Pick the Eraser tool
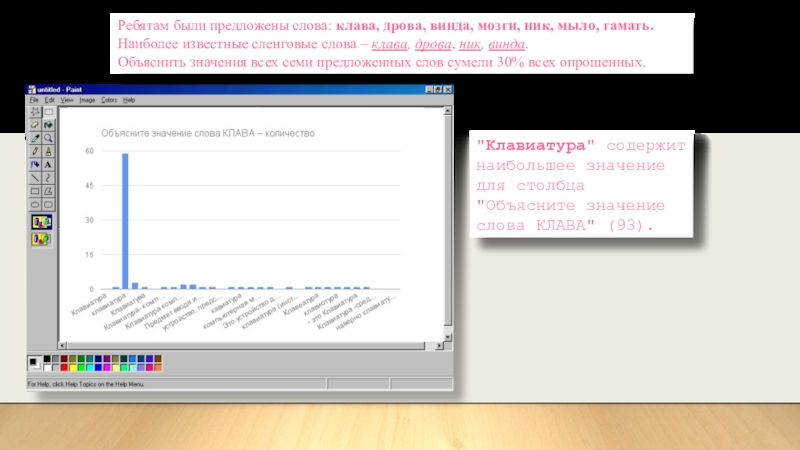Screen dimensions: 800x450 (35, 125)
